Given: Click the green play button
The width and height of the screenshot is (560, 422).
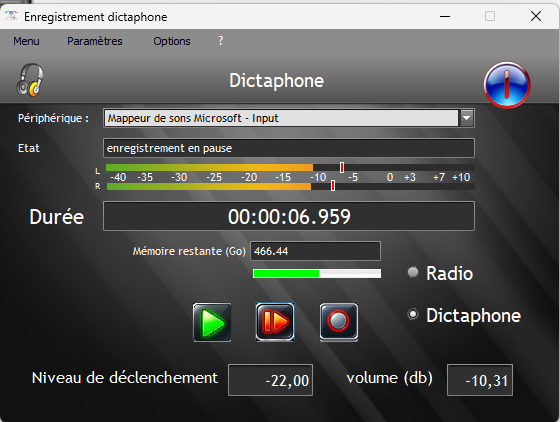Looking at the screenshot, I should 212,322.
